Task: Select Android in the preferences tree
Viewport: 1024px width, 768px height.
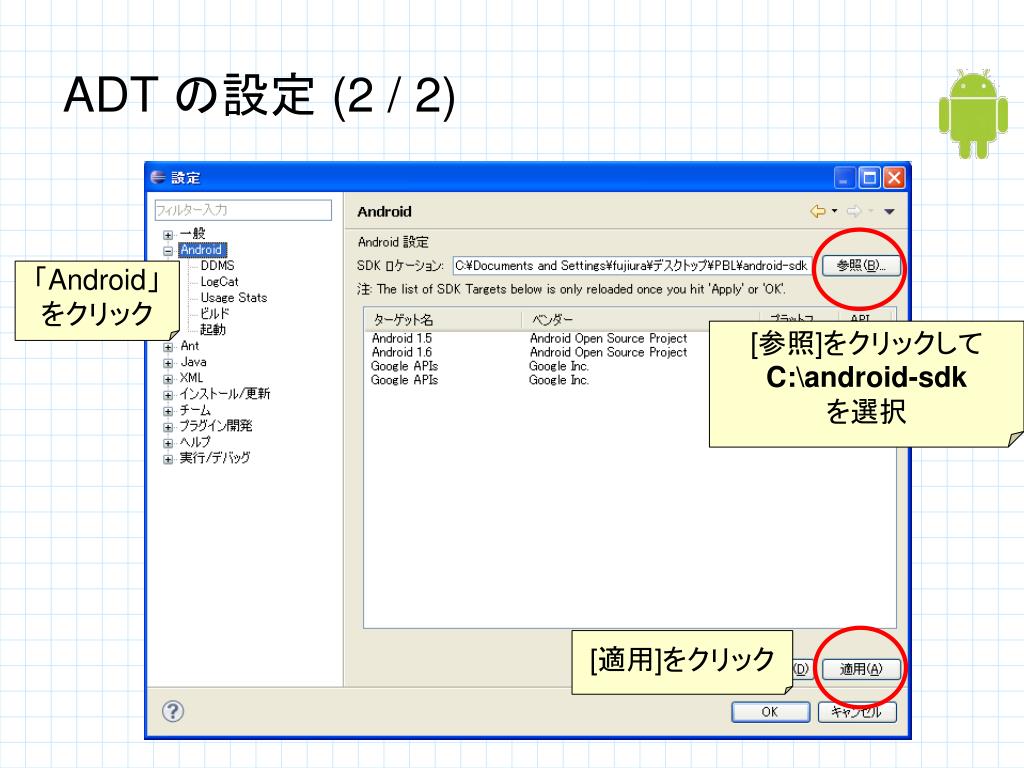Action: (202, 249)
